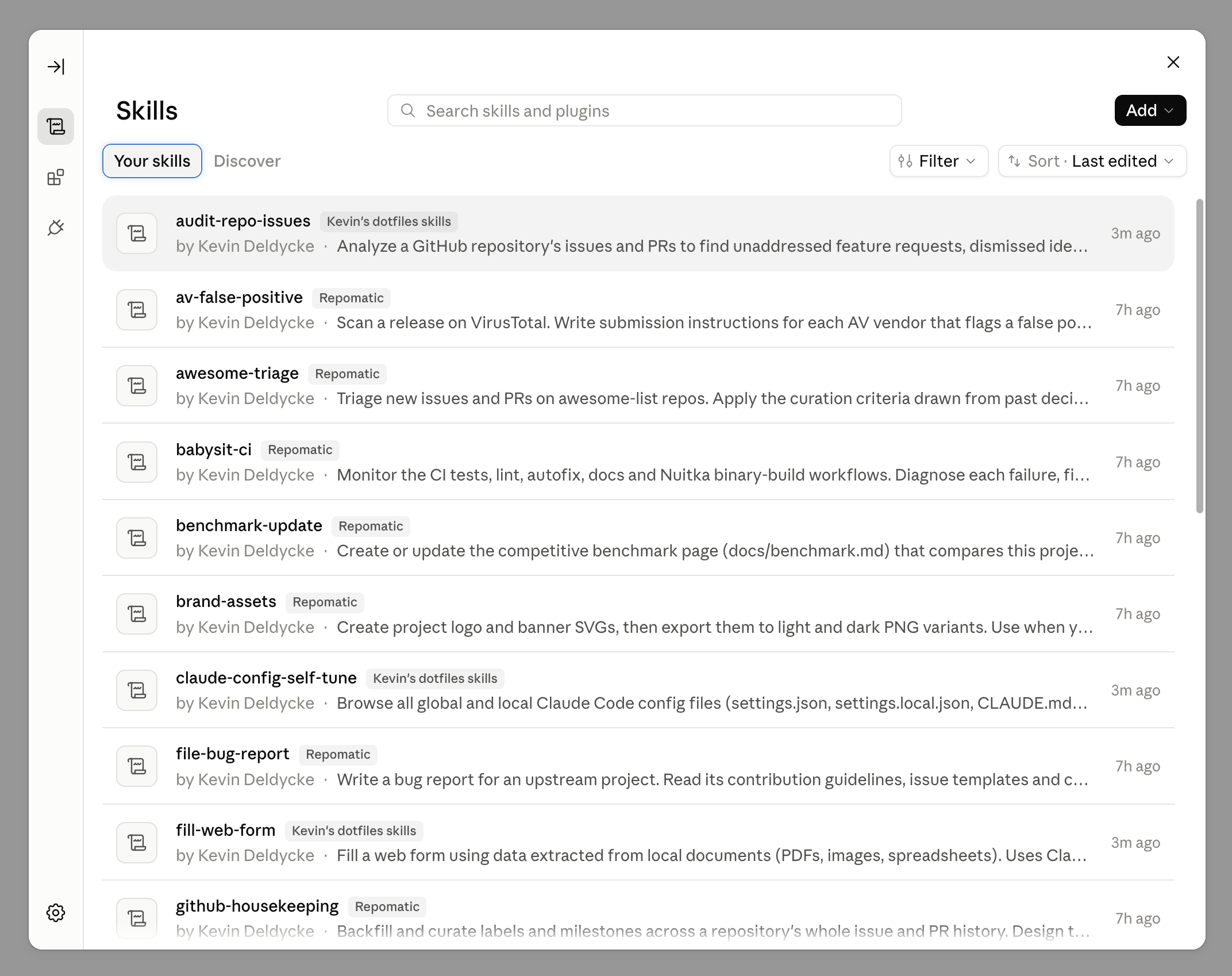This screenshot has width=1232, height=976.
Task: Focus the Search skills and plugins field
Action: (644, 110)
